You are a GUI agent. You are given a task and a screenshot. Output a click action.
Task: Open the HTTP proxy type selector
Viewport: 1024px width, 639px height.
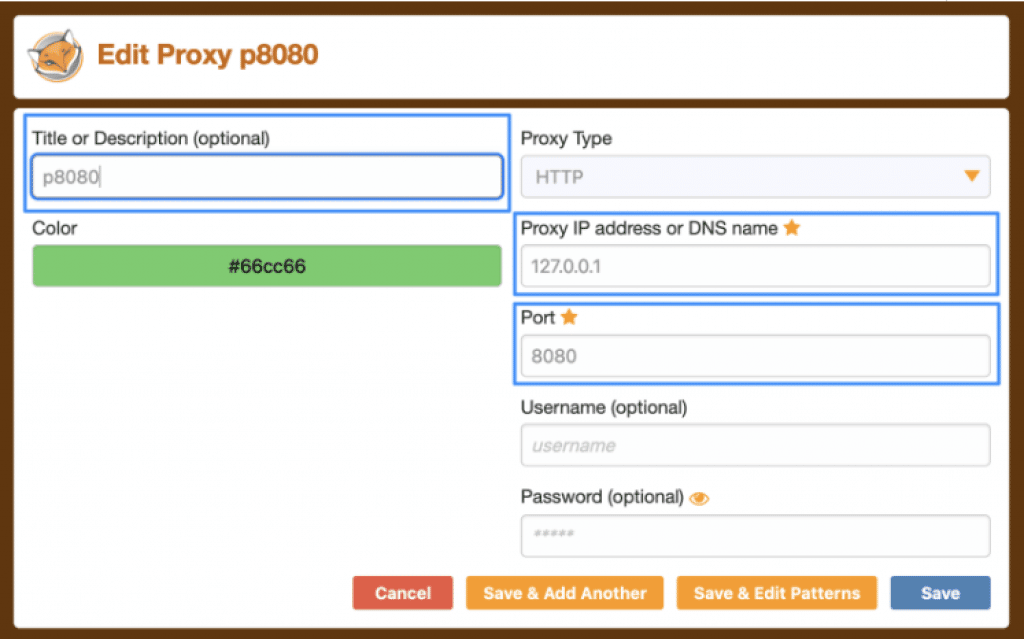755,176
